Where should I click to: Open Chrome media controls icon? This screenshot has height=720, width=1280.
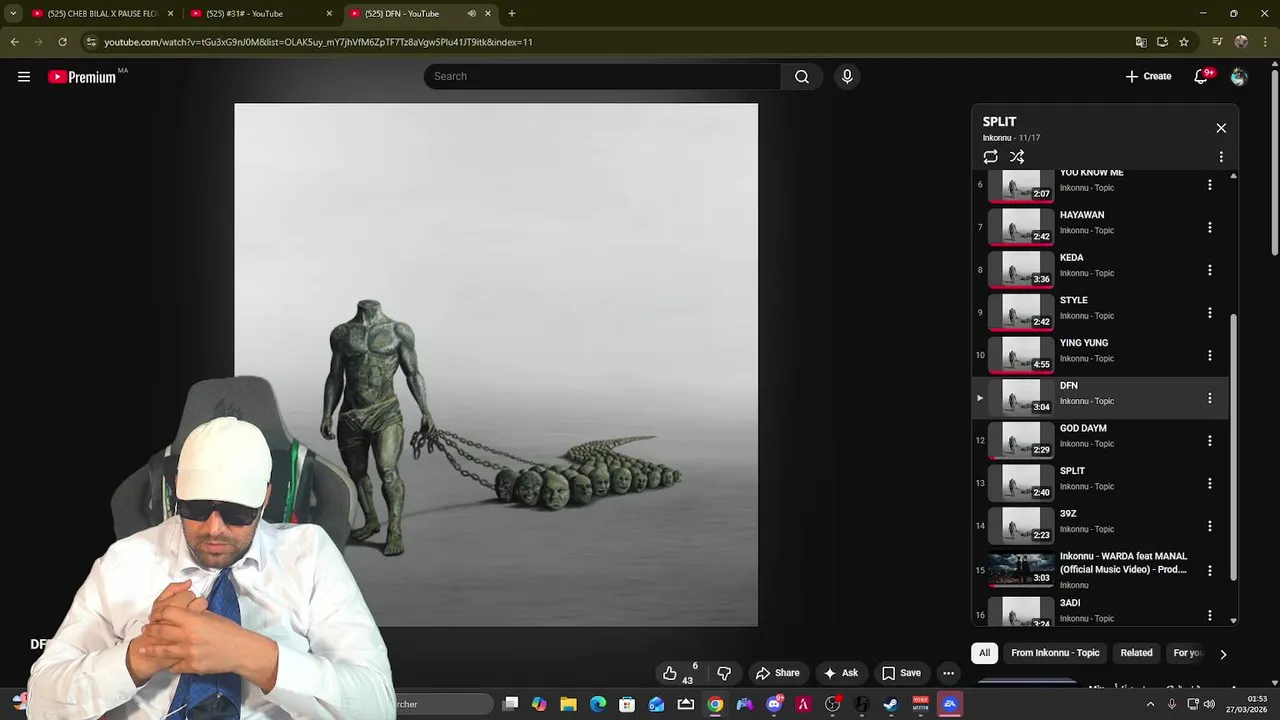1217,42
